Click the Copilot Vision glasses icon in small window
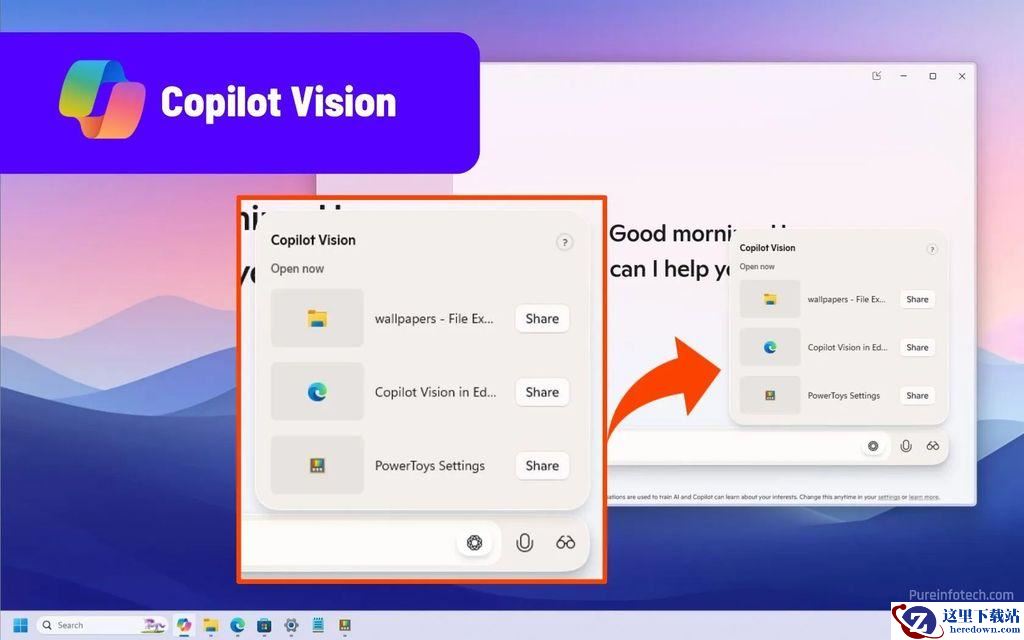Viewport: 1024px width, 640px height. (x=933, y=446)
